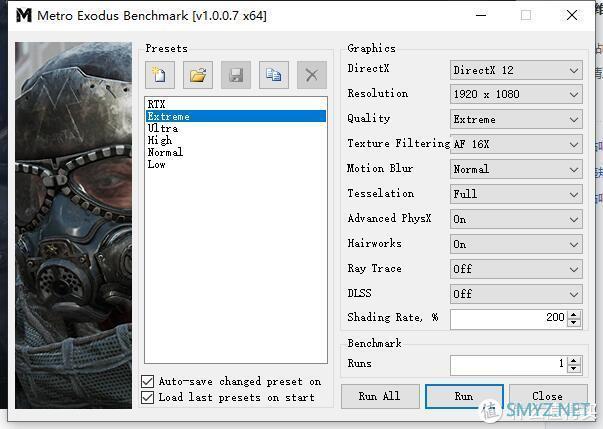The width and height of the screenshot is (603, 429).
Task: Click the Metro M logo in title bar
Action: point(24,15)
